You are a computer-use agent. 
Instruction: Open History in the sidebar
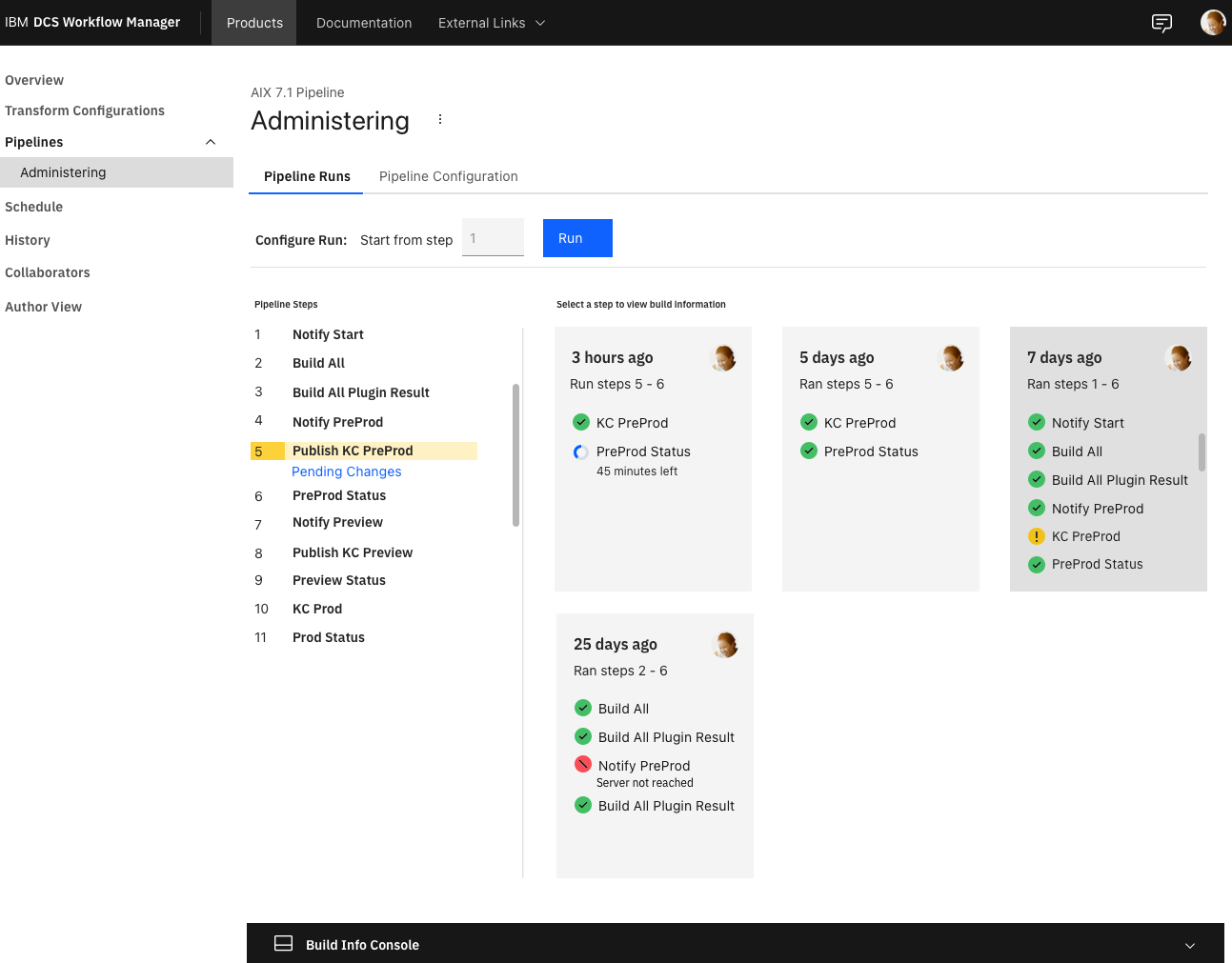[x=28, y=240]
